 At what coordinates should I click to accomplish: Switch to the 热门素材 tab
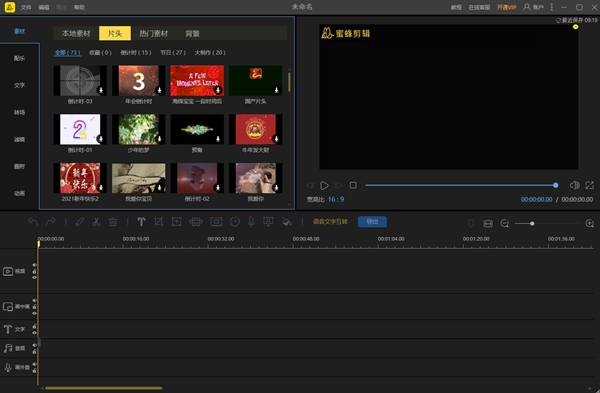(x=153, y=34)
